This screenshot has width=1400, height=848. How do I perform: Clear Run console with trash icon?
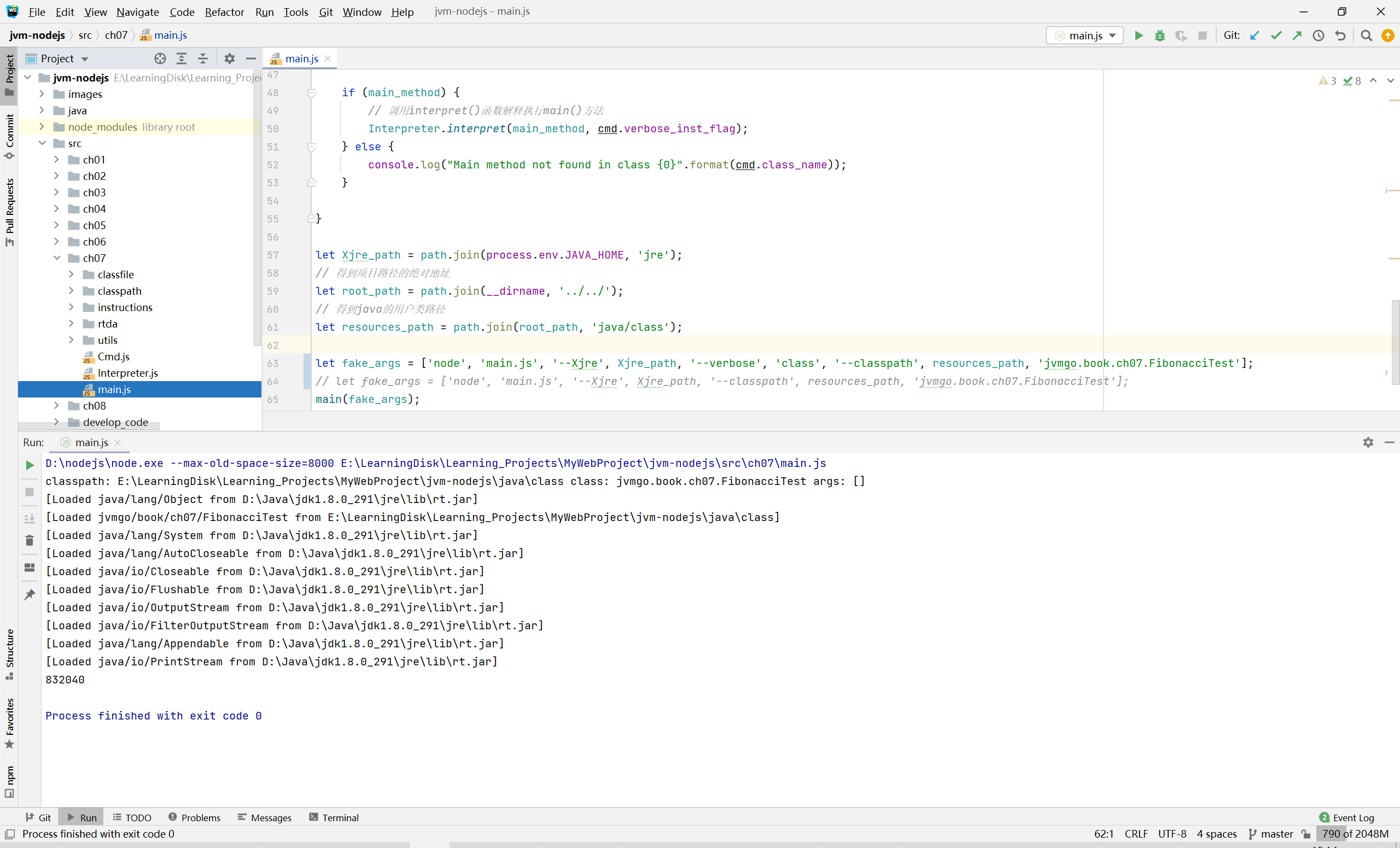tap(30, 540)
